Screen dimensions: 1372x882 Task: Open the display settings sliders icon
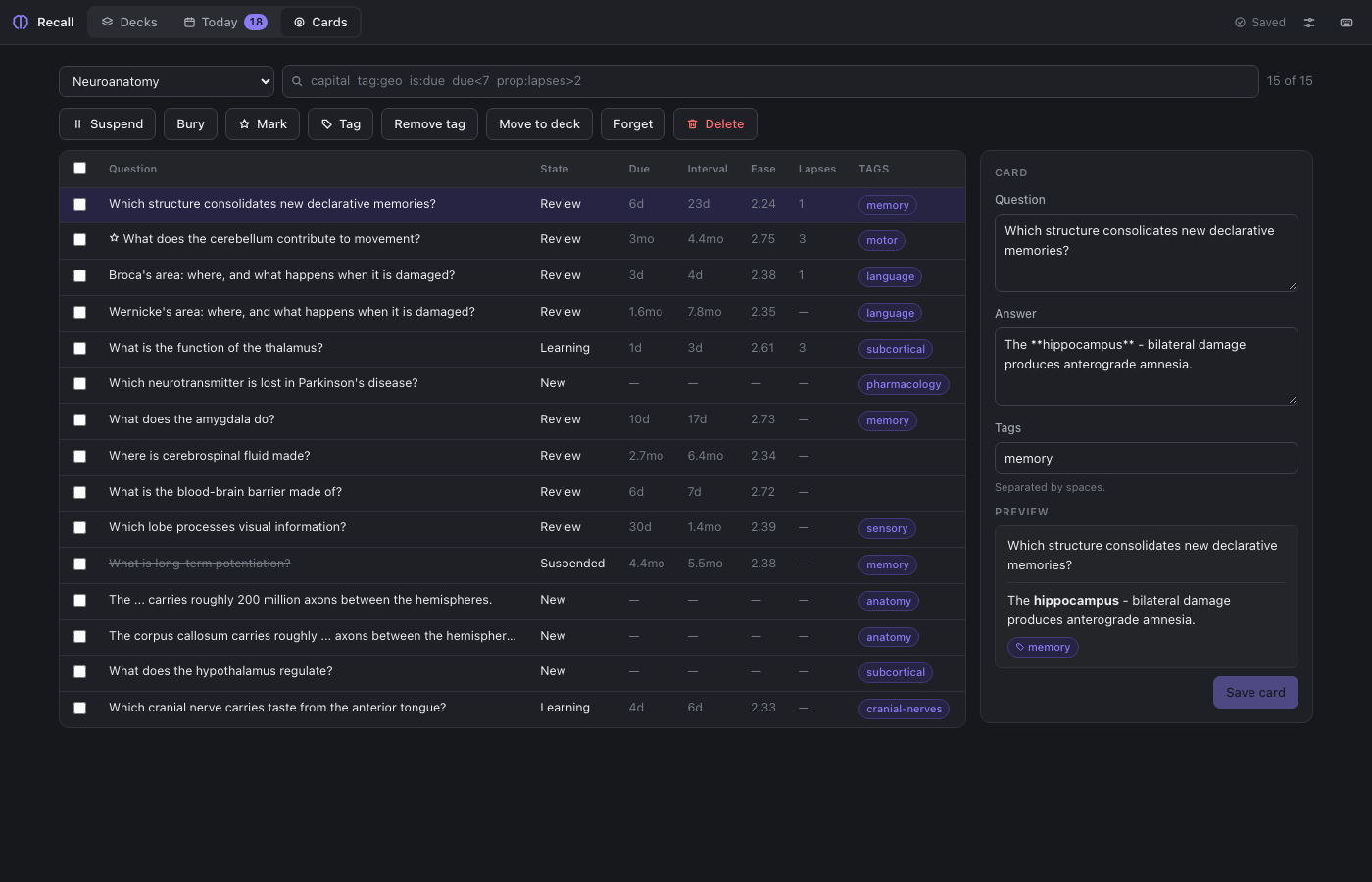coord(1309,23)
